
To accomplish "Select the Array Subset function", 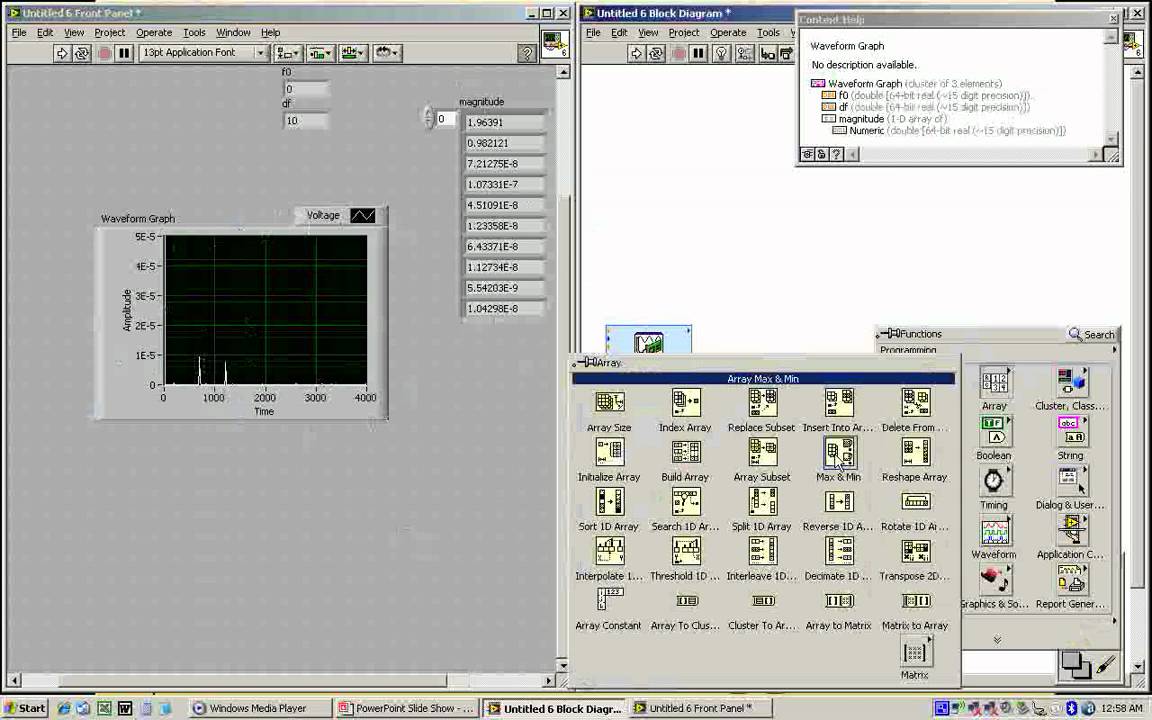I will [x=762, y=453].
